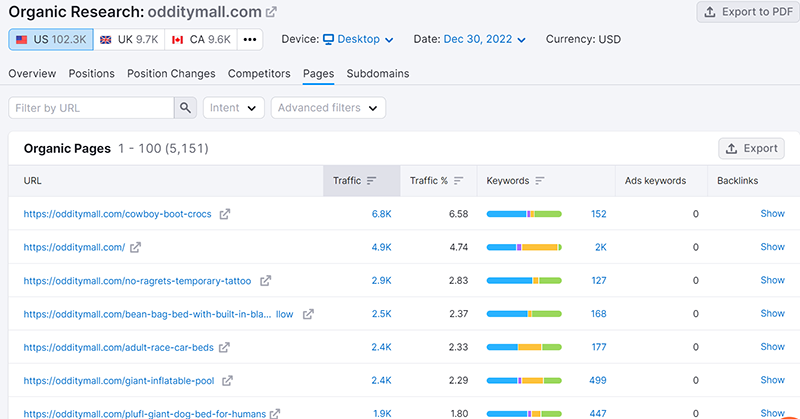Show backlinks for no-ragrets-temporary-tattoo row
Screen dimensions: 800x419
772,280
